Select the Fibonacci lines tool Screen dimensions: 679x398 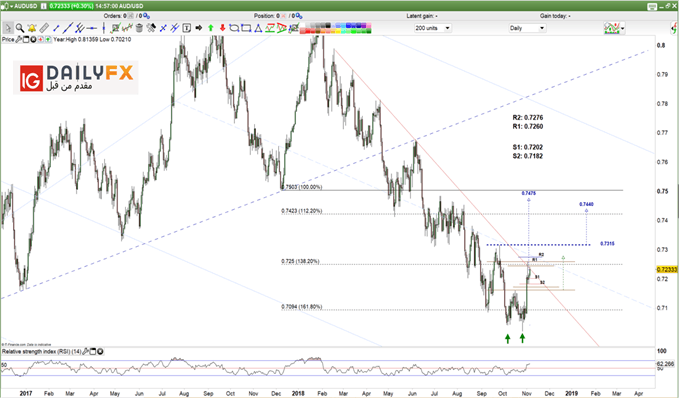pos(175,28)
